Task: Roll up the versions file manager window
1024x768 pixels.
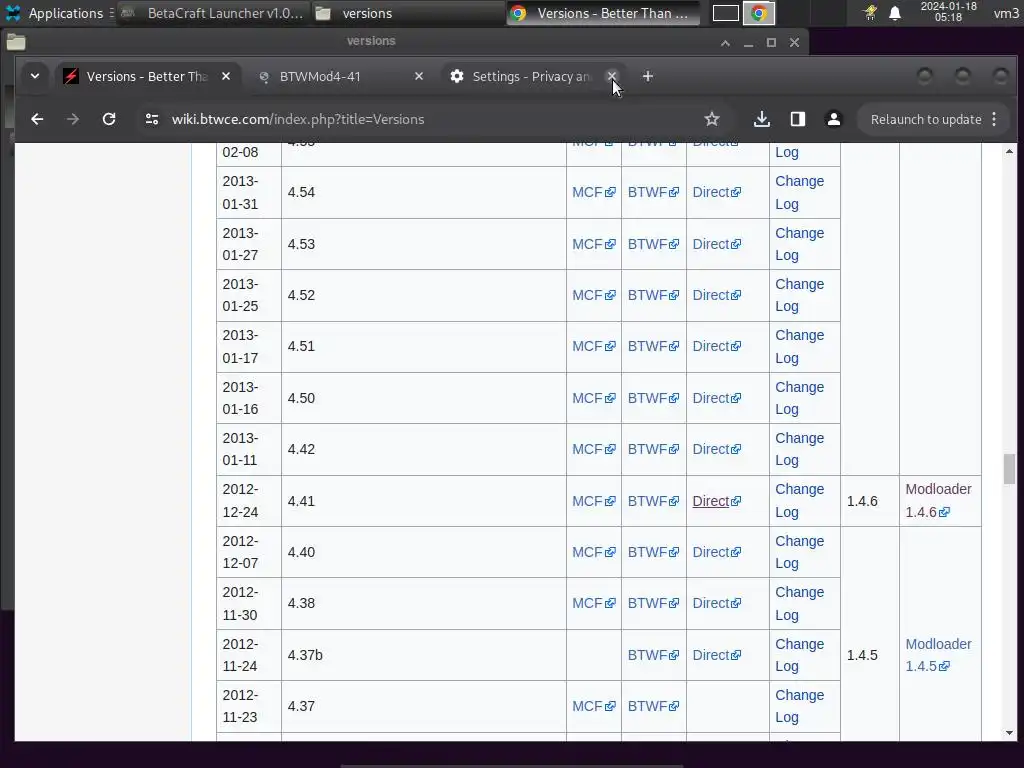Action: point(726,42)
